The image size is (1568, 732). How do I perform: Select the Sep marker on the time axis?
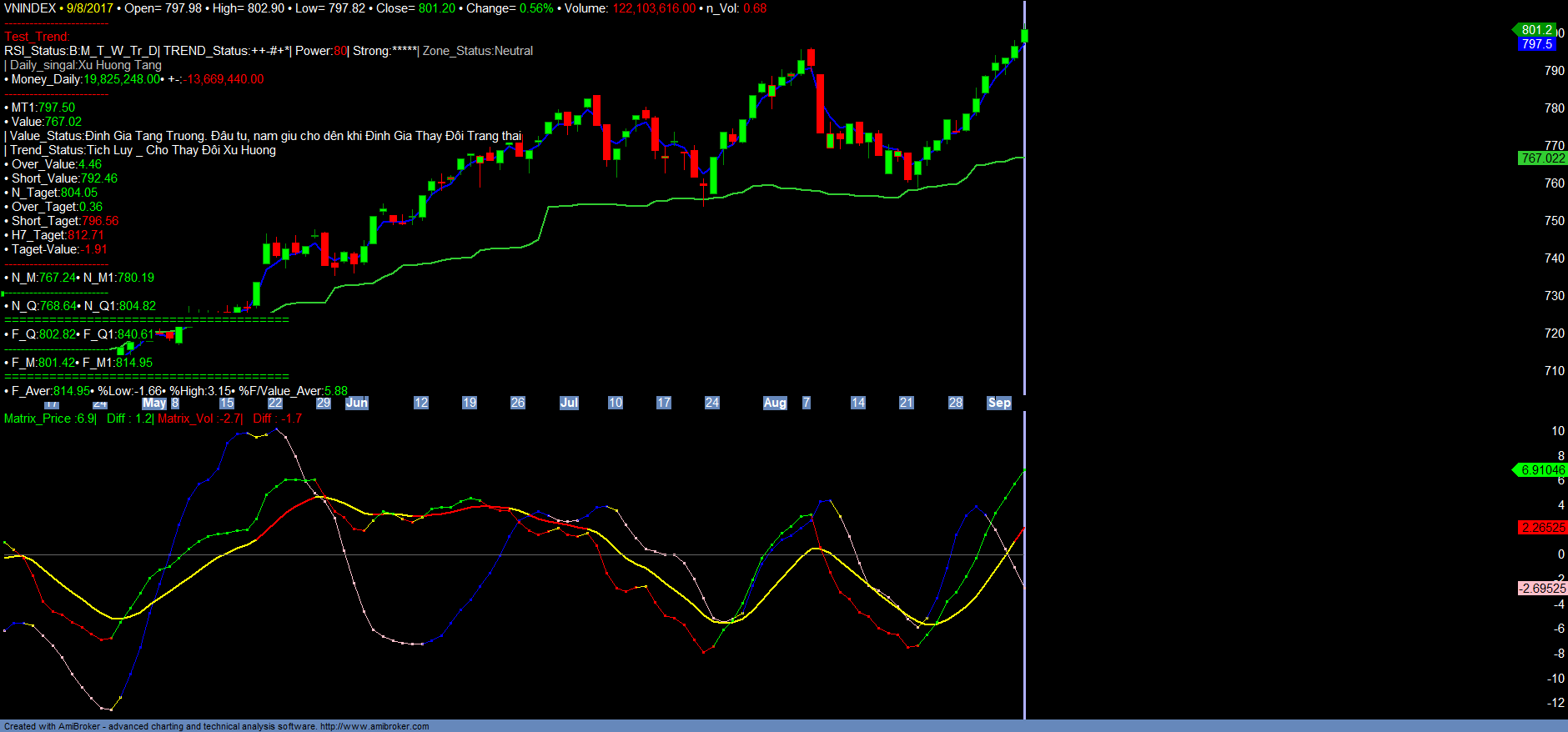[999, 403]
